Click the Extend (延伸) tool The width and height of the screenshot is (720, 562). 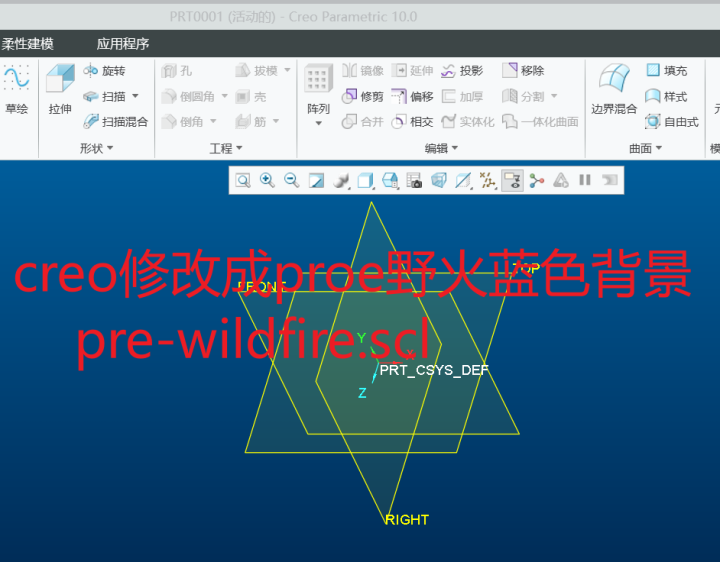[412, 71]
